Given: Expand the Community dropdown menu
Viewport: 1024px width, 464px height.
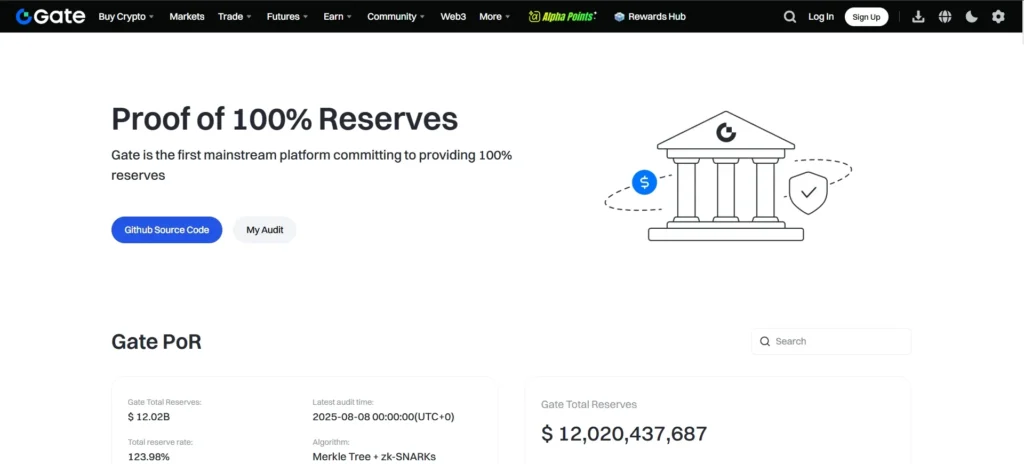Looking at the screenshot, I should pos(396,16).
